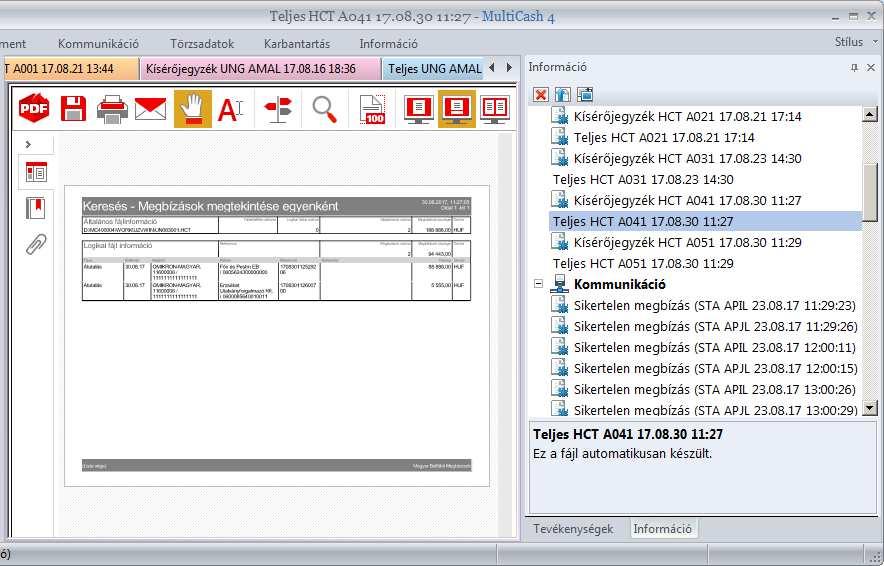This screenshot has width=884, height=566.
Task: Expand the viewer side panel chevron
Action: tap(28, 144)
